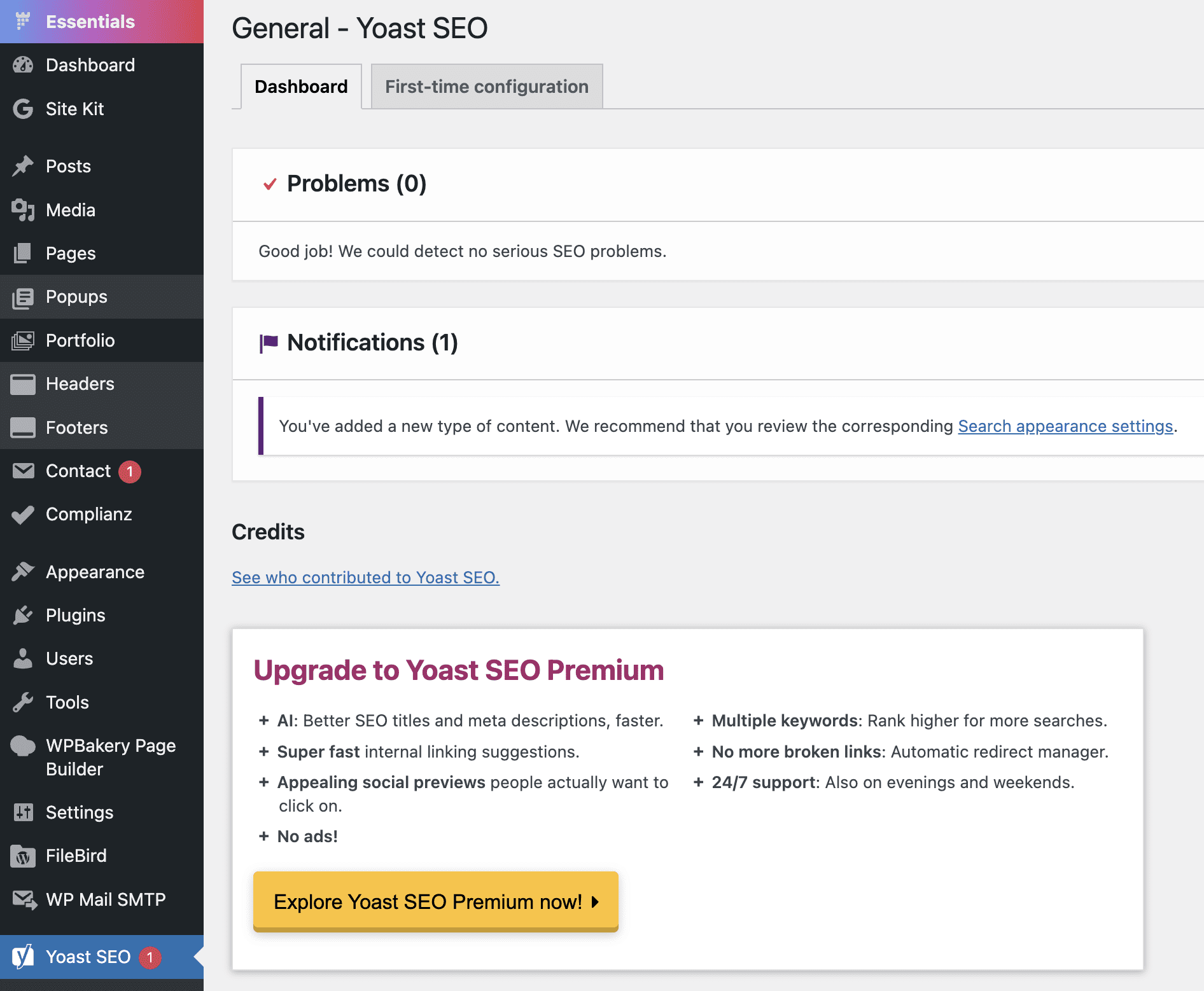Open Site Kit menu
The width and height of the screenshot is (1204, 991).
(x=102, y=109)
